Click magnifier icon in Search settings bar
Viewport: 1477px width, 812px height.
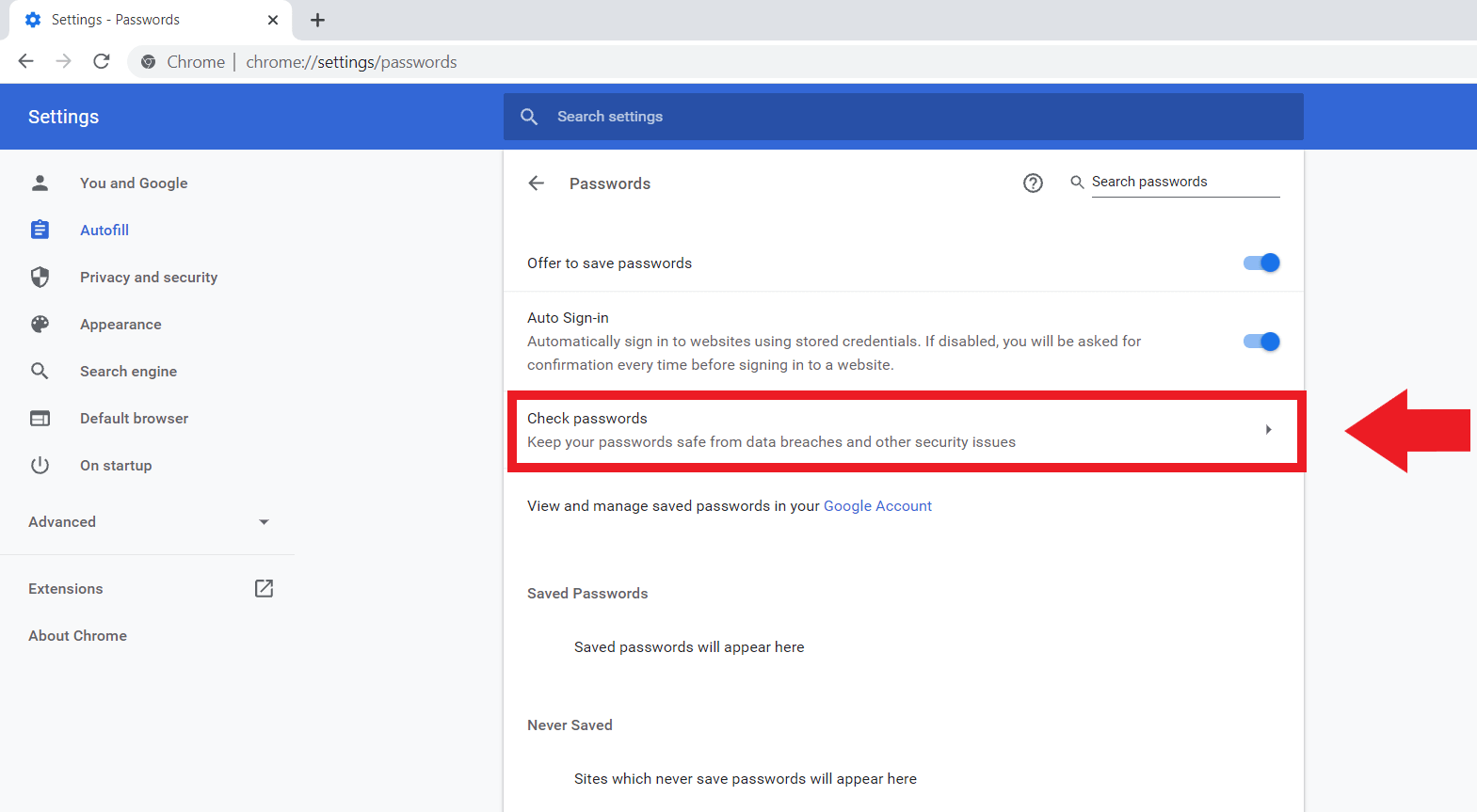click(529, 117)
